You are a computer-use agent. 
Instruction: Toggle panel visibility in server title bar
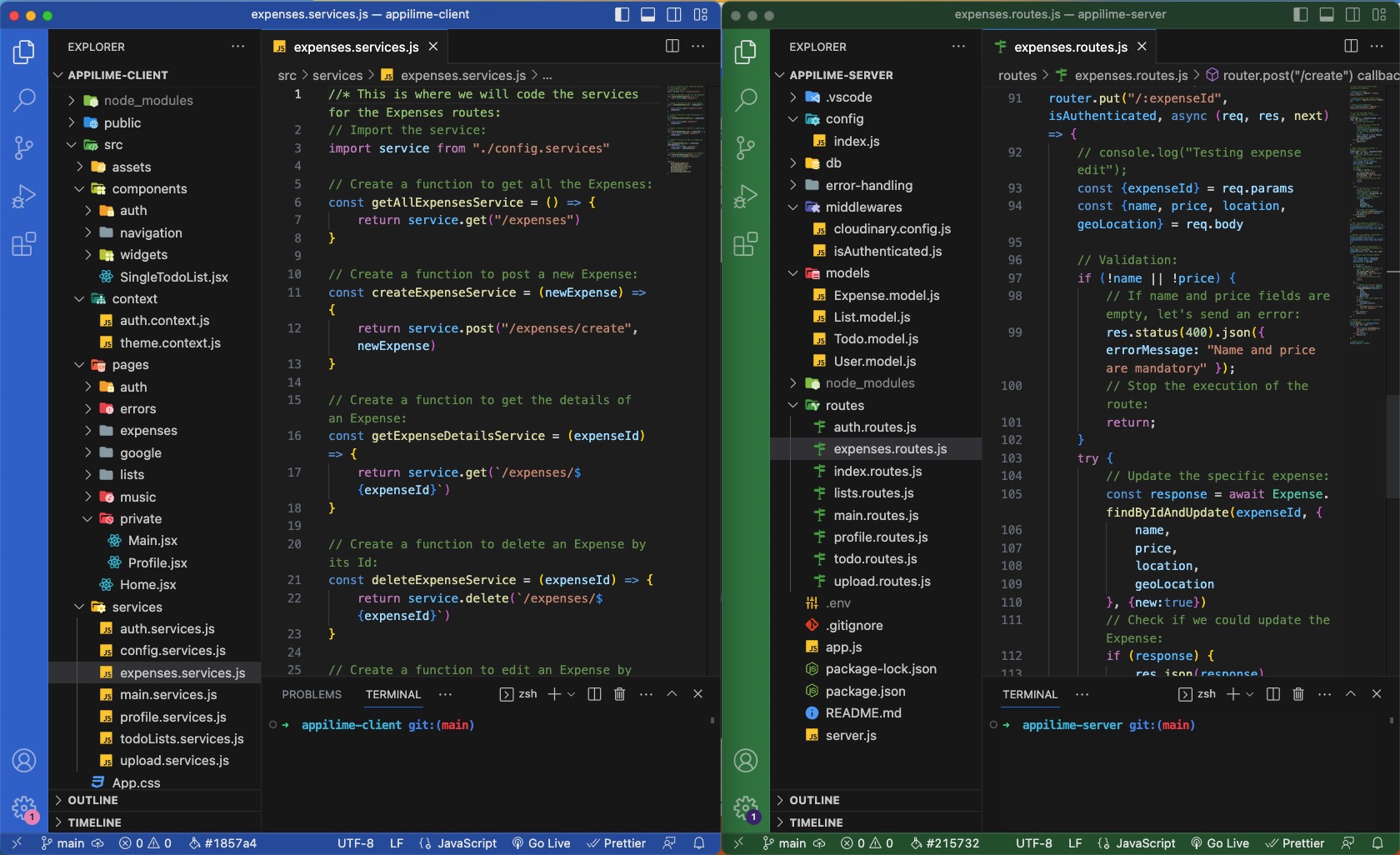click(1327, 14)
